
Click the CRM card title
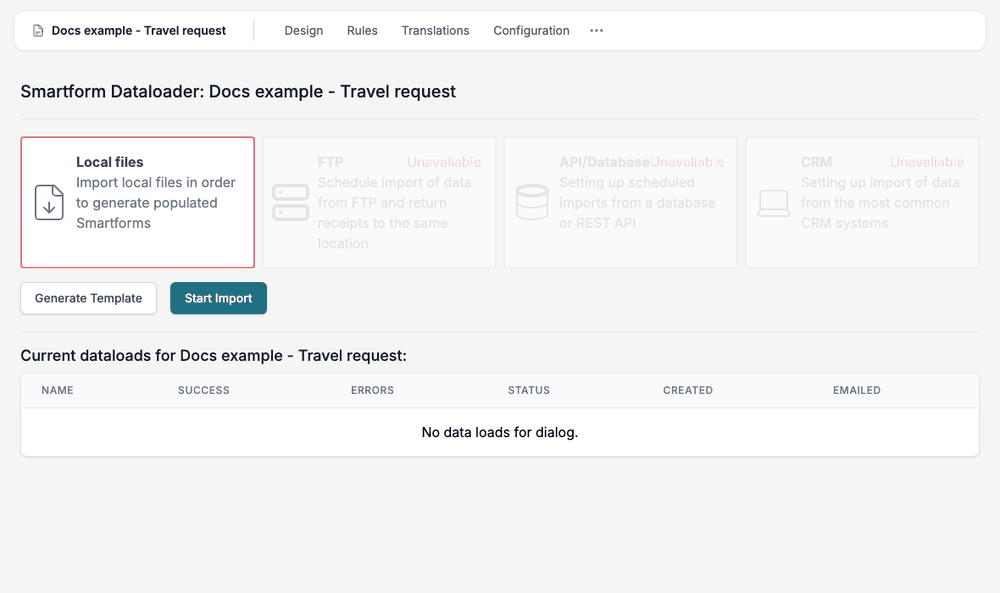tap(816, 162)
